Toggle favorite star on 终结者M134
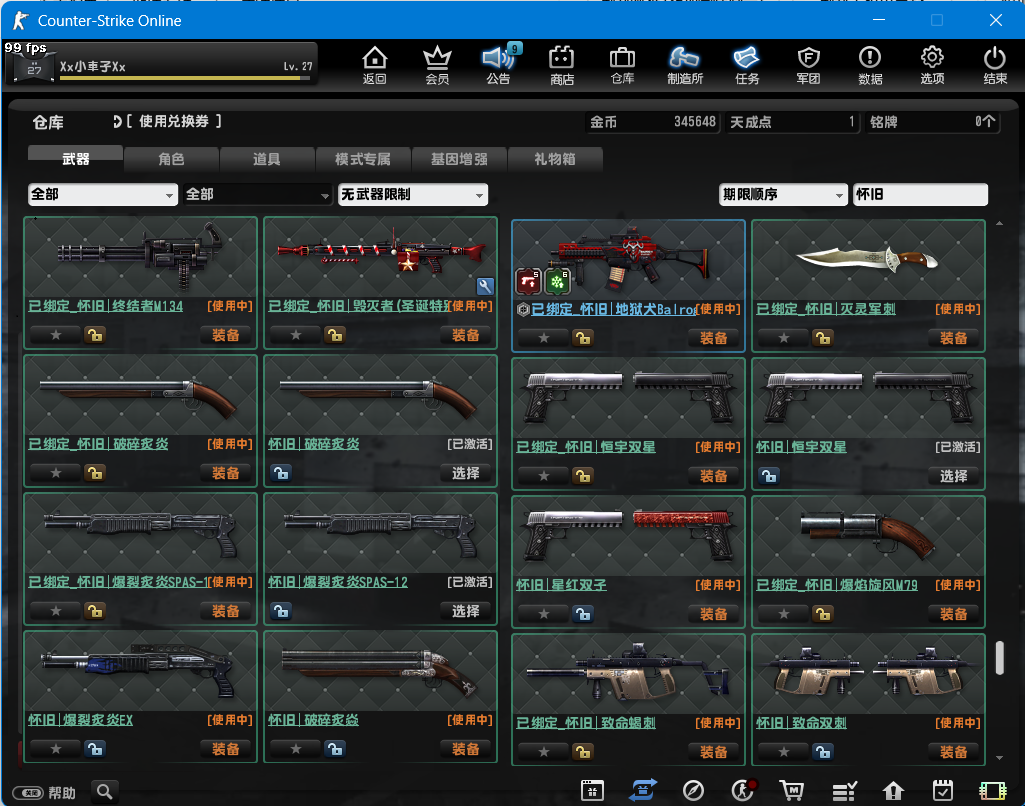 tap(56, 335)
